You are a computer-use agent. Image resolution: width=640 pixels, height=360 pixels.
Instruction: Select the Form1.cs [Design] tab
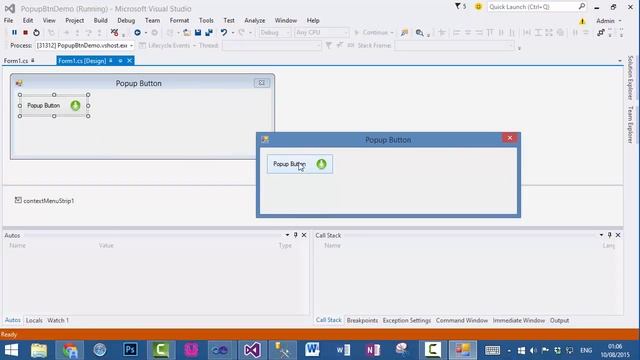pos(82,61)
